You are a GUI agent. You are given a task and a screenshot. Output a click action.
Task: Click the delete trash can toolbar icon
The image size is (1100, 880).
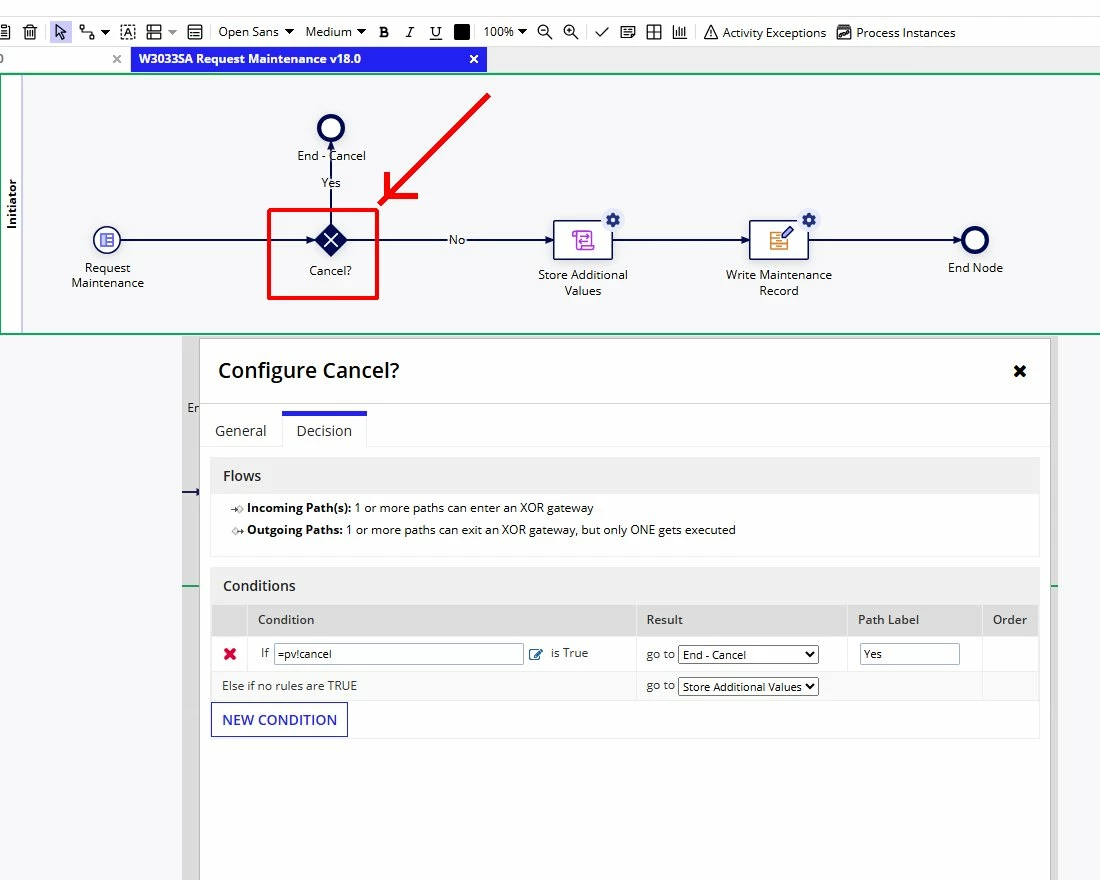pos(29,32)
